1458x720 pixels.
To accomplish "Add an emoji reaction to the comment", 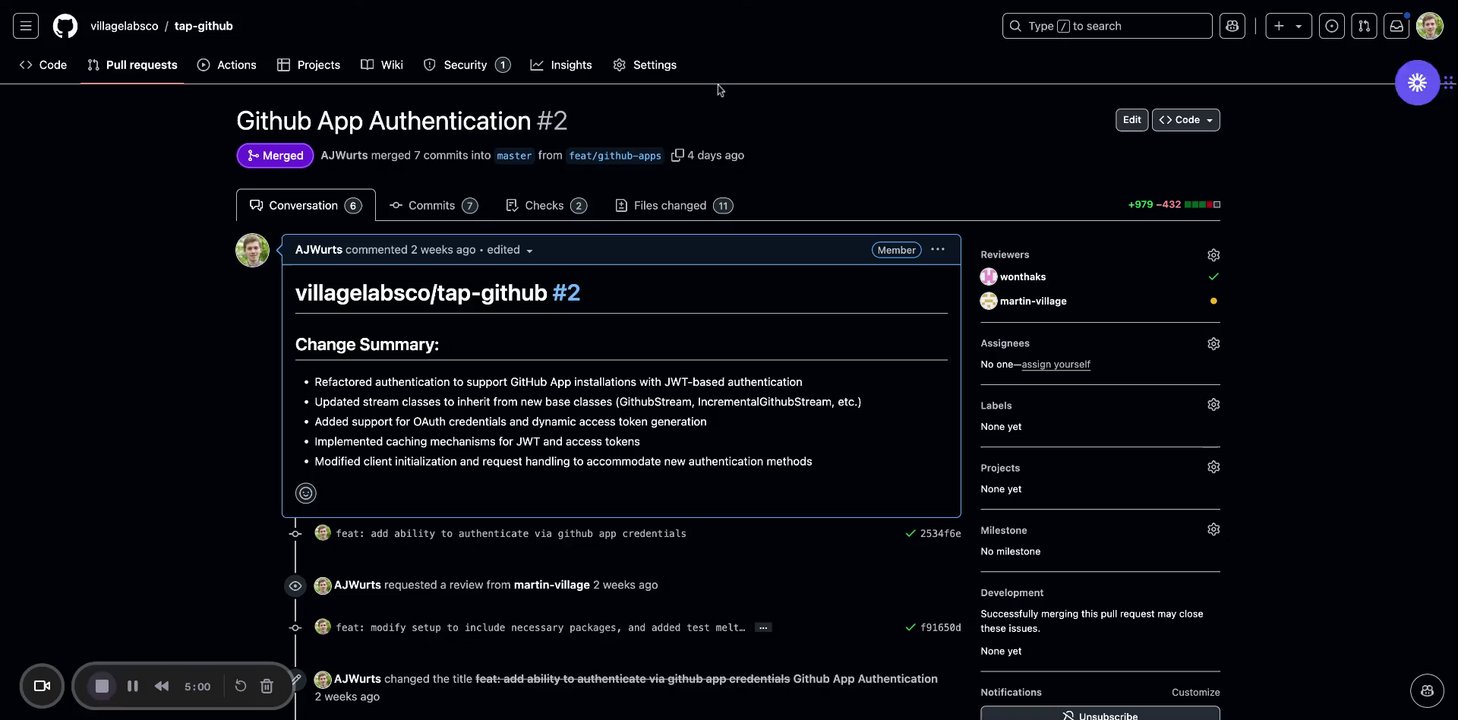I will pyautogui.click(x=306, y=493).
